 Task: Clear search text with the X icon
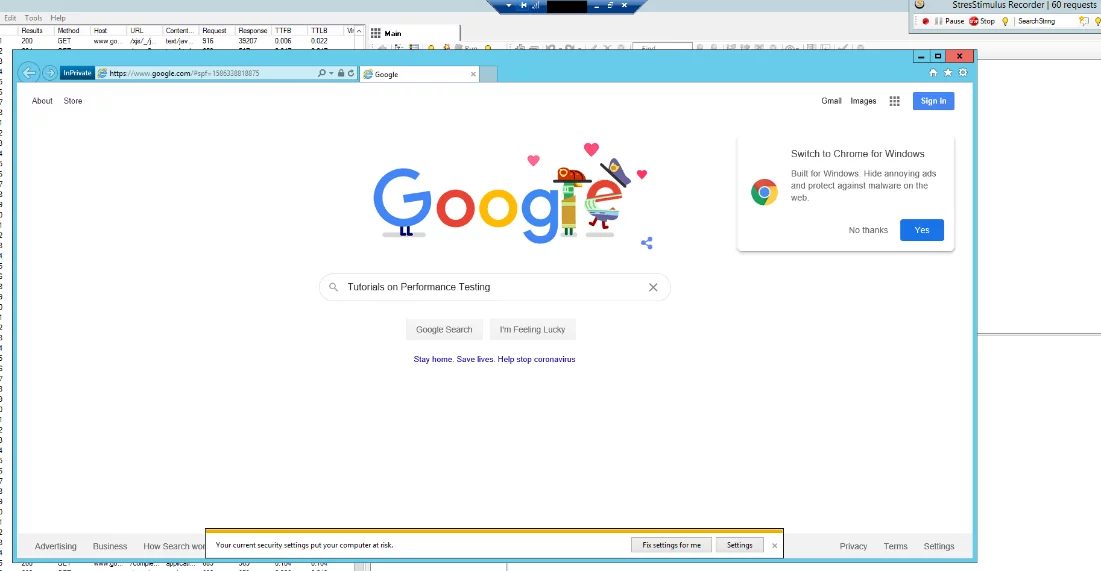(x=653, y=287)
